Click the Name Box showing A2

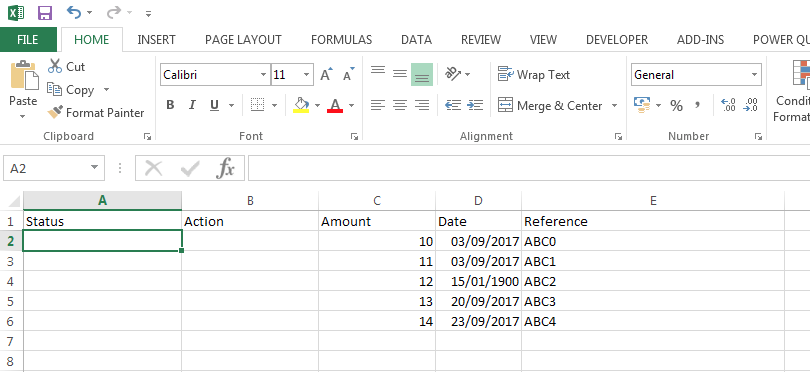point(54,168)
